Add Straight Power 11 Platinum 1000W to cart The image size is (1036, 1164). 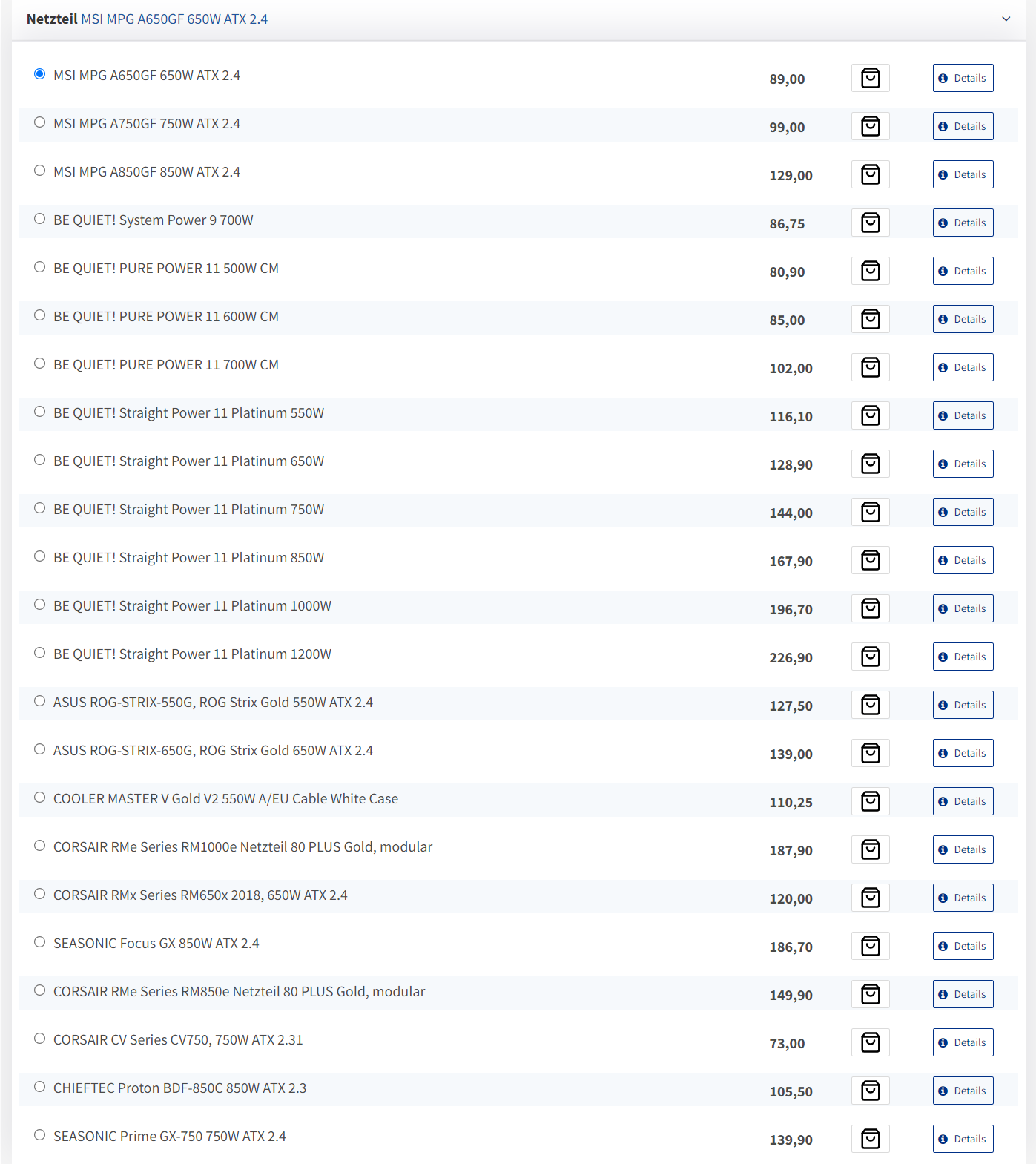pos(870,608)
